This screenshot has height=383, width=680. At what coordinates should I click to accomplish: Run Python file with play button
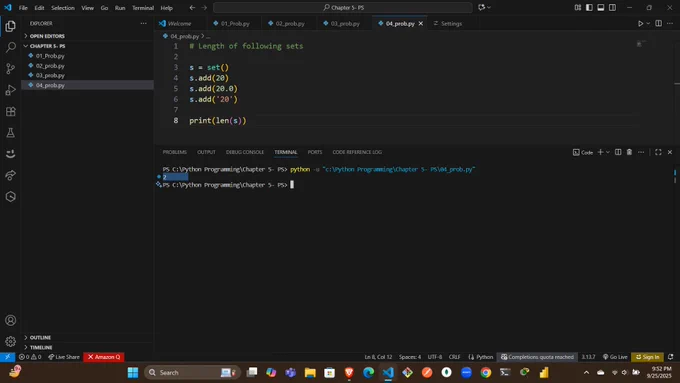tap(640, 23)
